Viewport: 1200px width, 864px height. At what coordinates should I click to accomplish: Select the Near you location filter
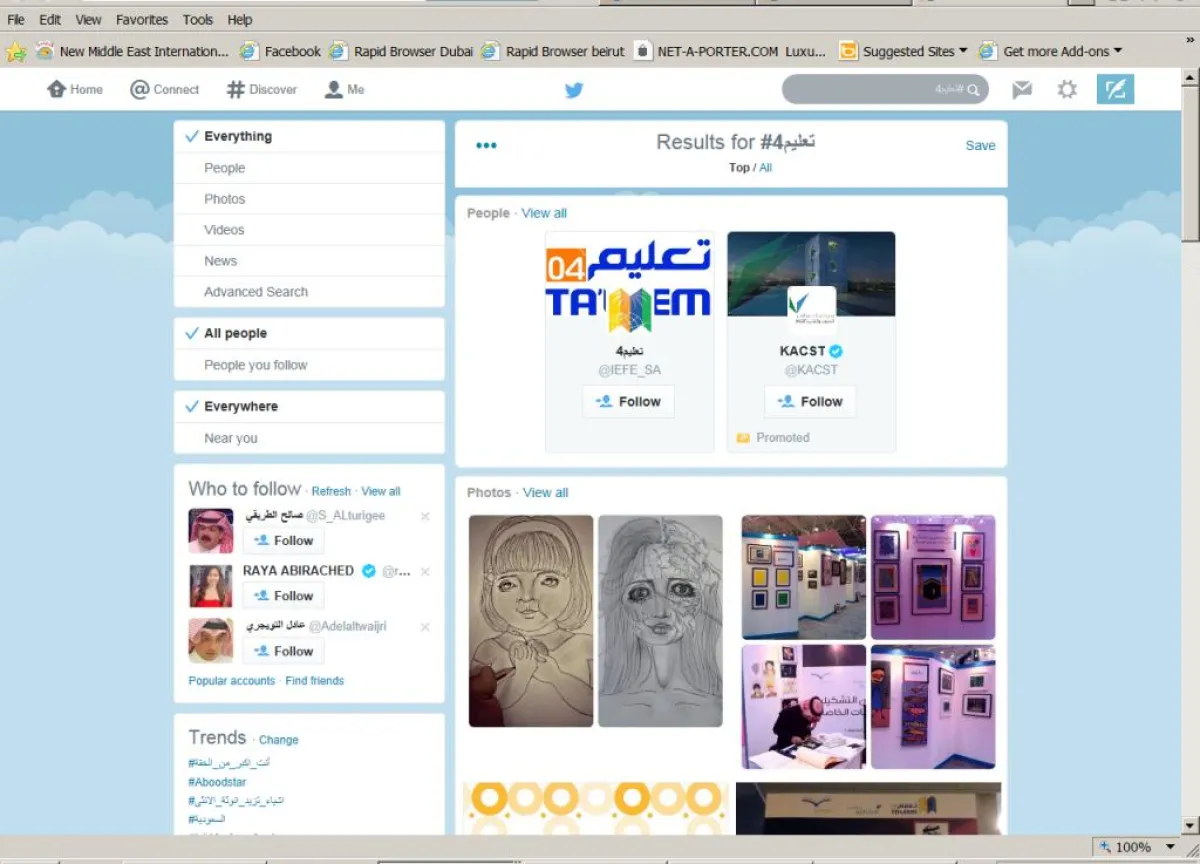click(x=231, y=438)
